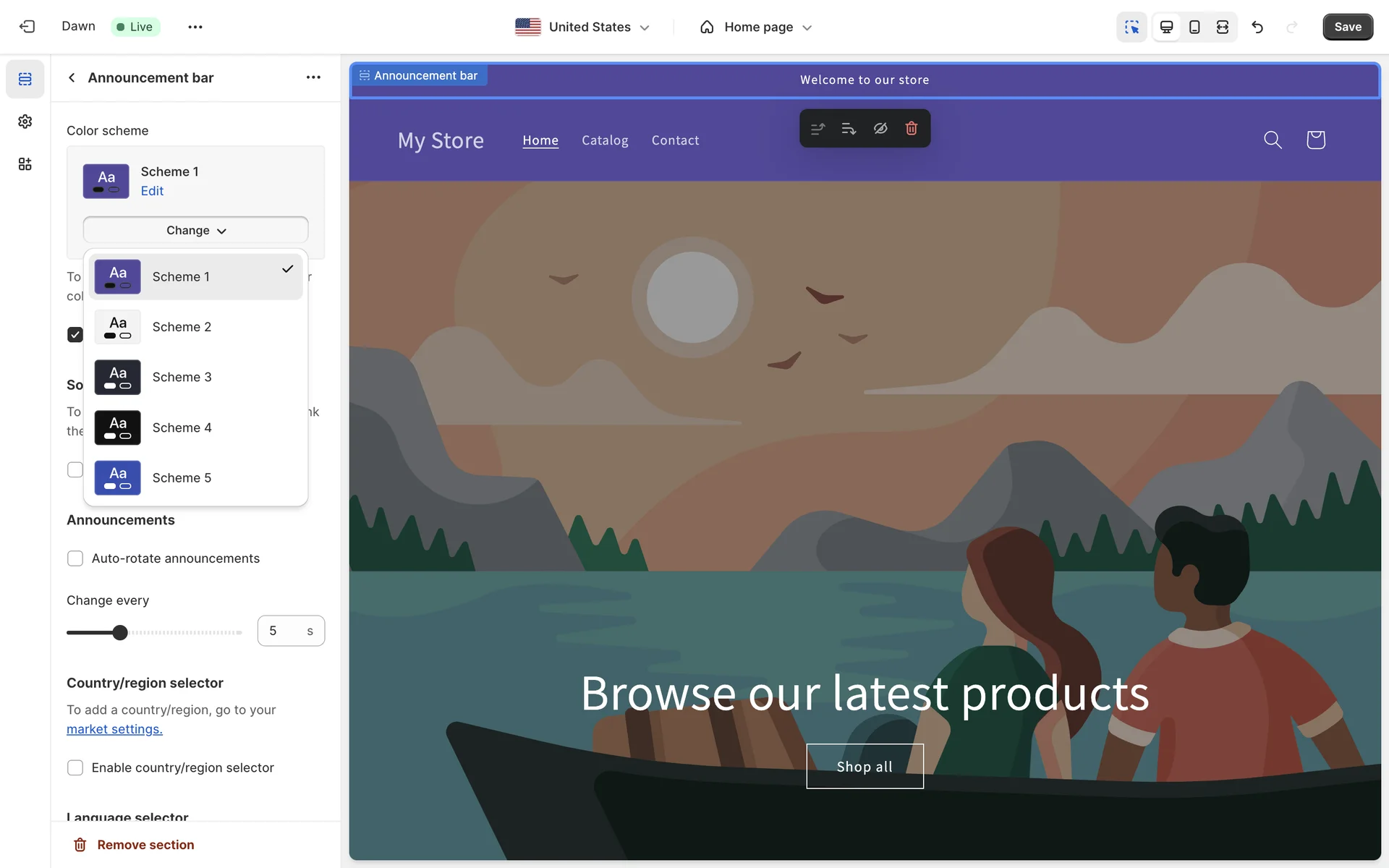Hide section using the crossed-eye icon
1389x868 pixels.
880,128
